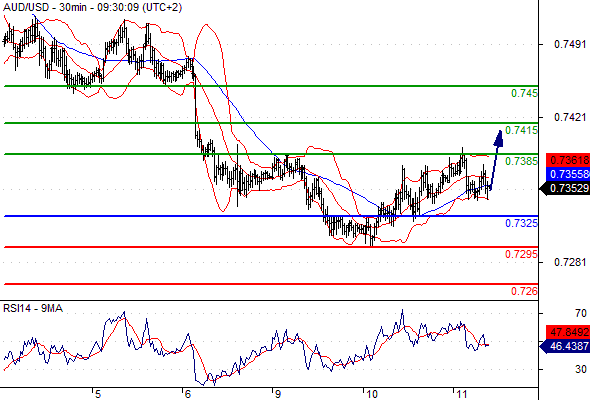Screen dimensions: 590x400
Task: Click the RSI 70 level axis label
Action: coord(581,313)
